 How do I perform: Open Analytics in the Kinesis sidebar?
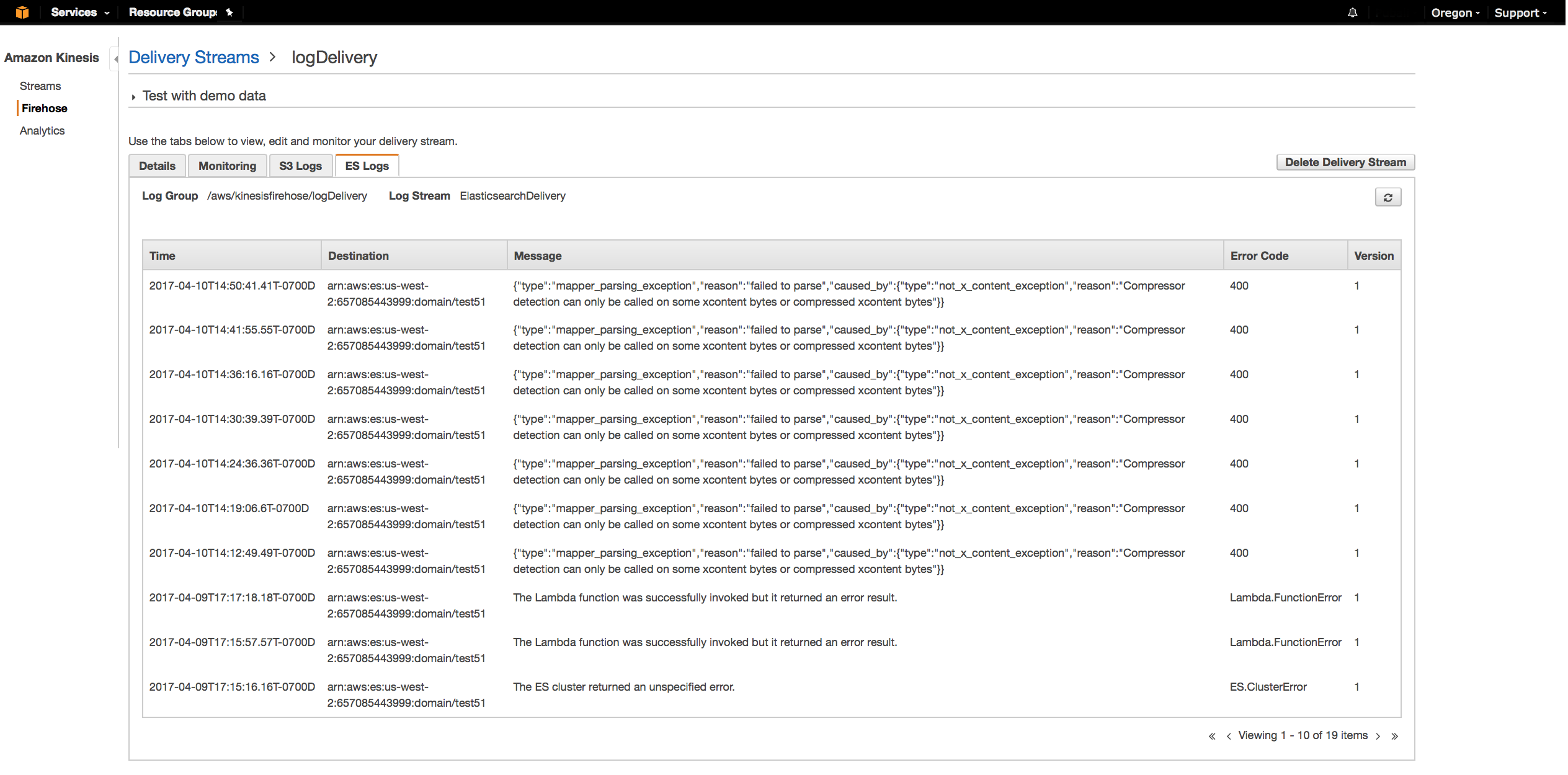coord(42,131)
